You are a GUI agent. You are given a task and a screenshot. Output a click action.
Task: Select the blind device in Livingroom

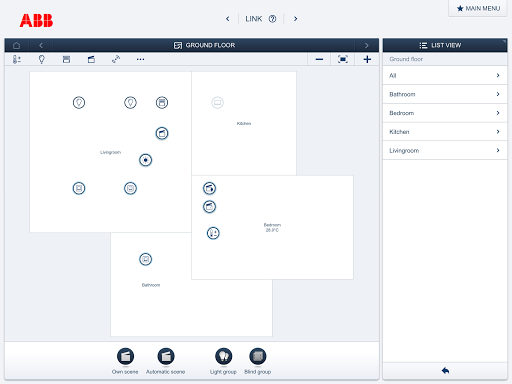click(x=162, y=102)
